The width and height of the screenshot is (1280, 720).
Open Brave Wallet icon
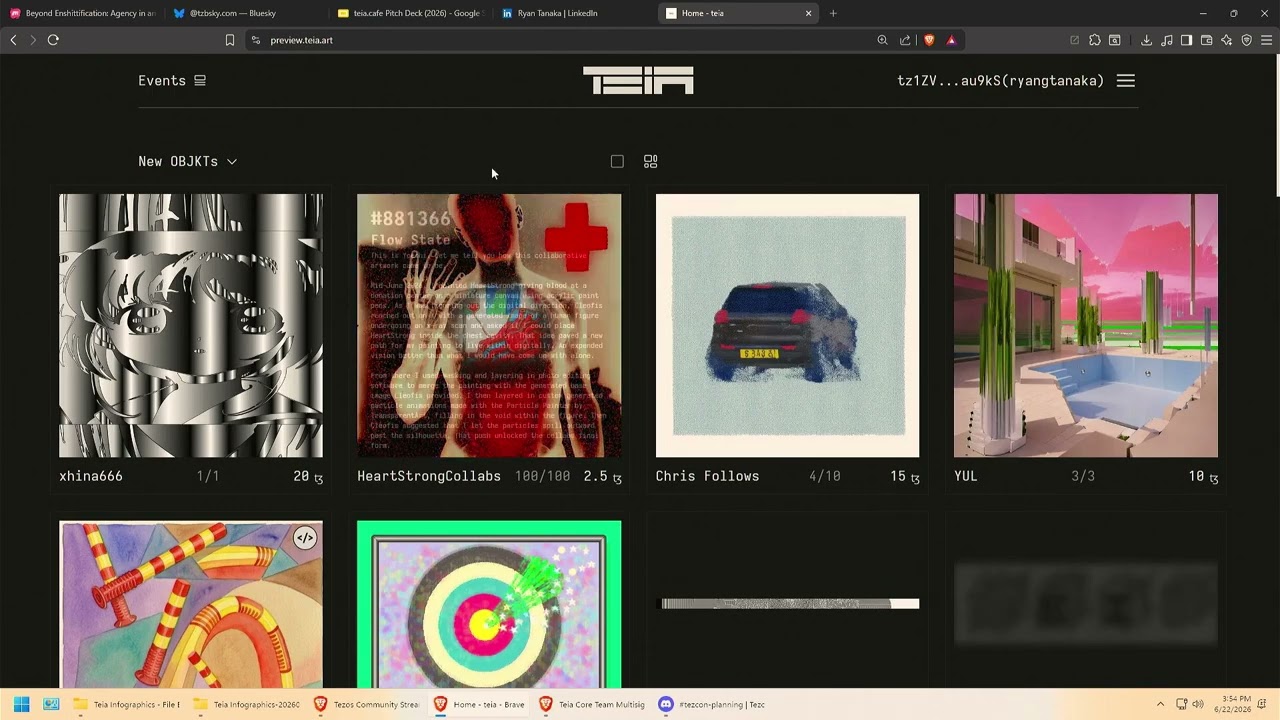click(x=1207, y=40)
